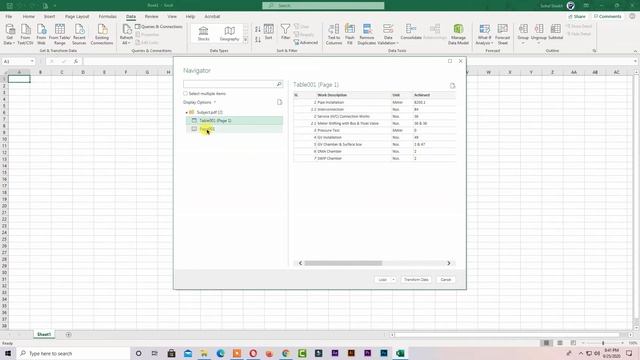Open the Get Data menu button
This screenshot has width=640, height=360.
(x=9, y=34)
